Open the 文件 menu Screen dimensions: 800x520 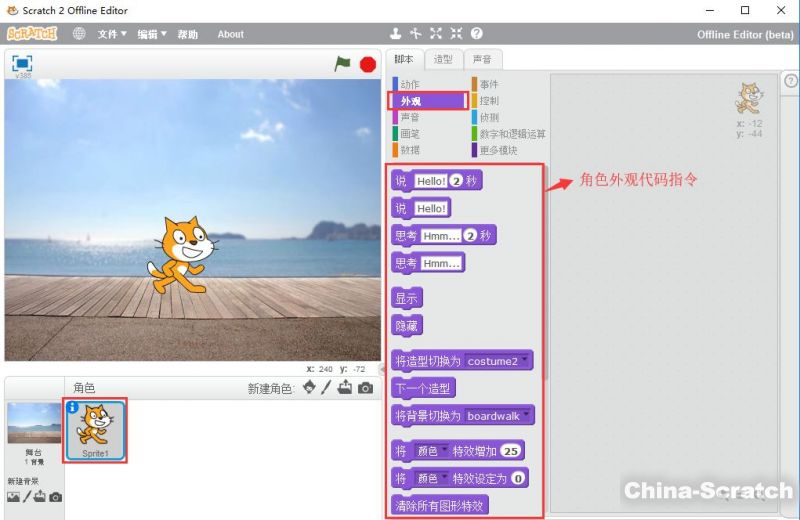pos(112,34)
